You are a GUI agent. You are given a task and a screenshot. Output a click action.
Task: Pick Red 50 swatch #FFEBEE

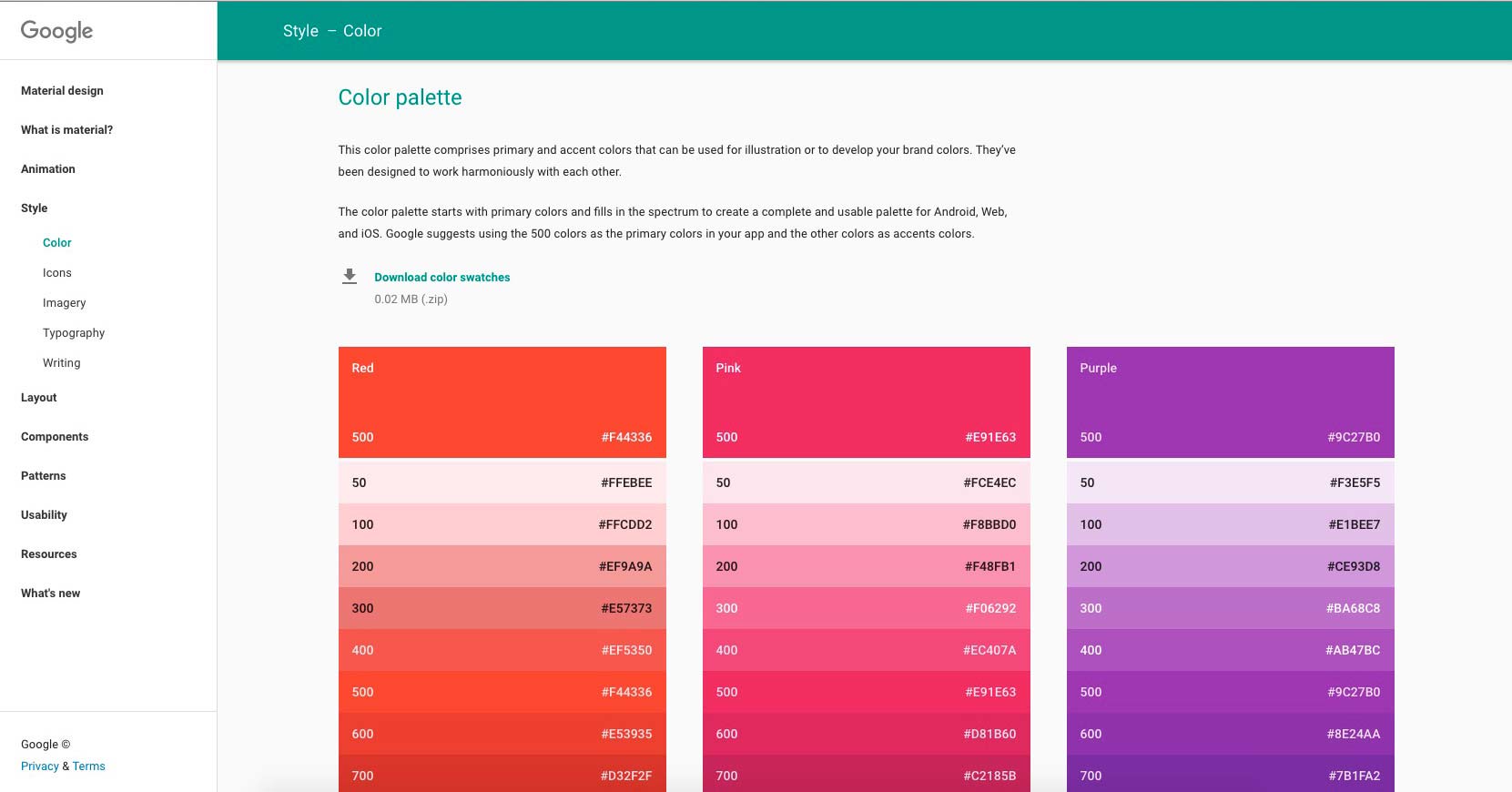click(502, 482)
